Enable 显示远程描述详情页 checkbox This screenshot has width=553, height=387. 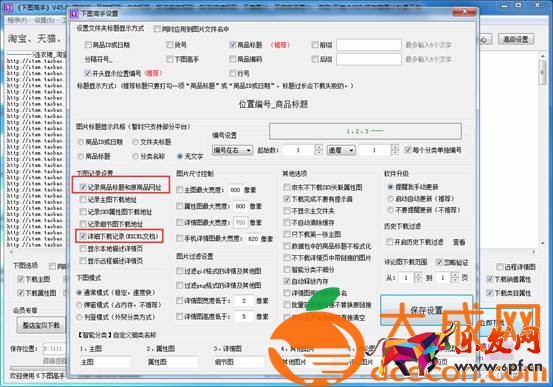(83, 261)
